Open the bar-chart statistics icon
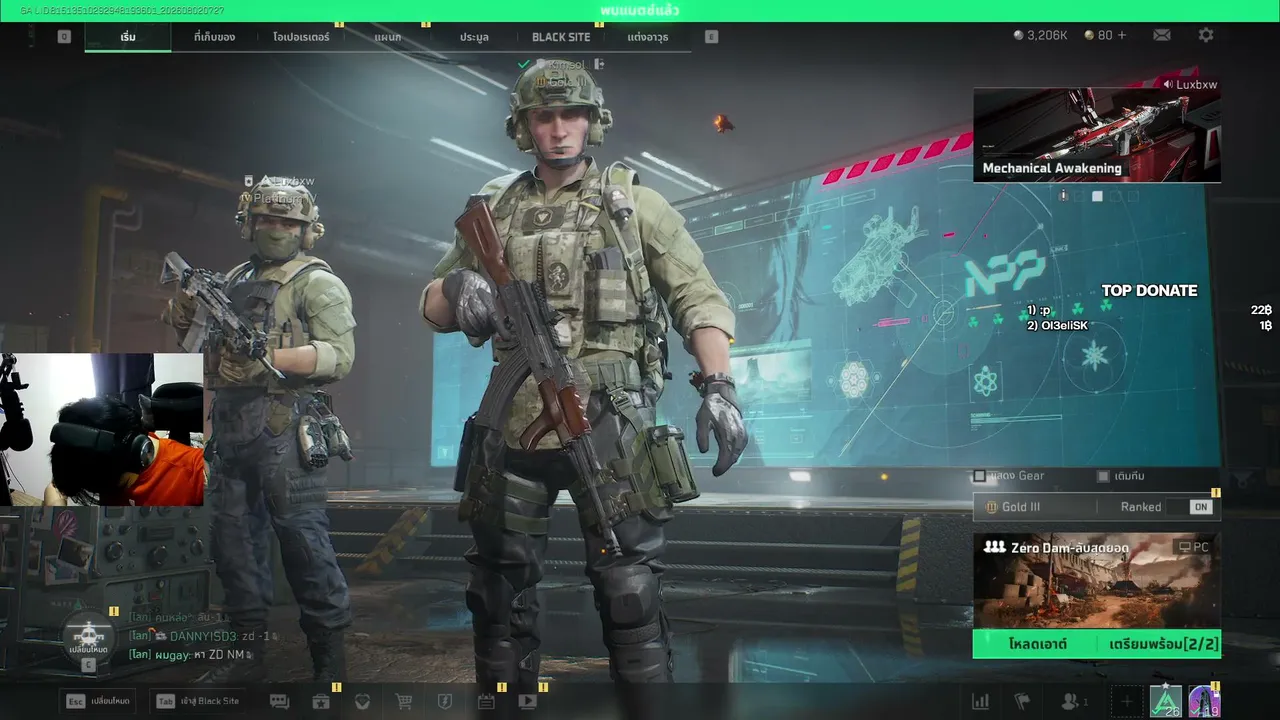 point(981,702)
